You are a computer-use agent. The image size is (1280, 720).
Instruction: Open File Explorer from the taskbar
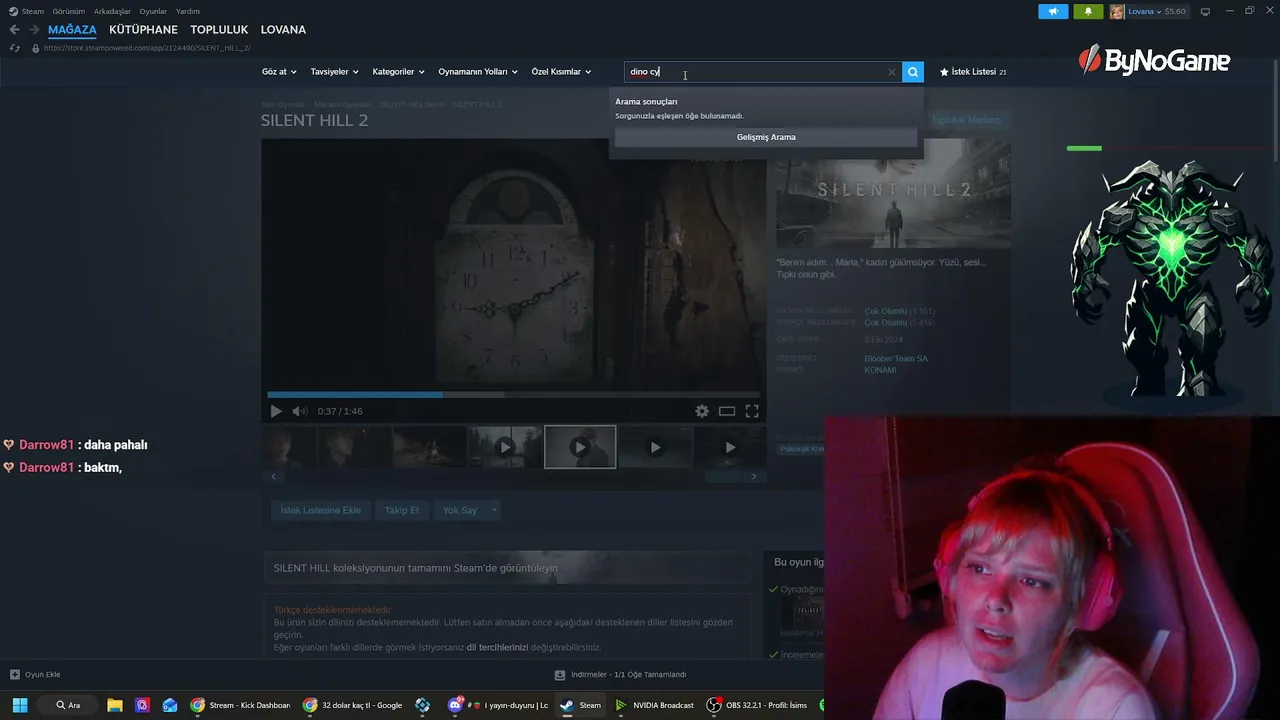tap(114, 705)
